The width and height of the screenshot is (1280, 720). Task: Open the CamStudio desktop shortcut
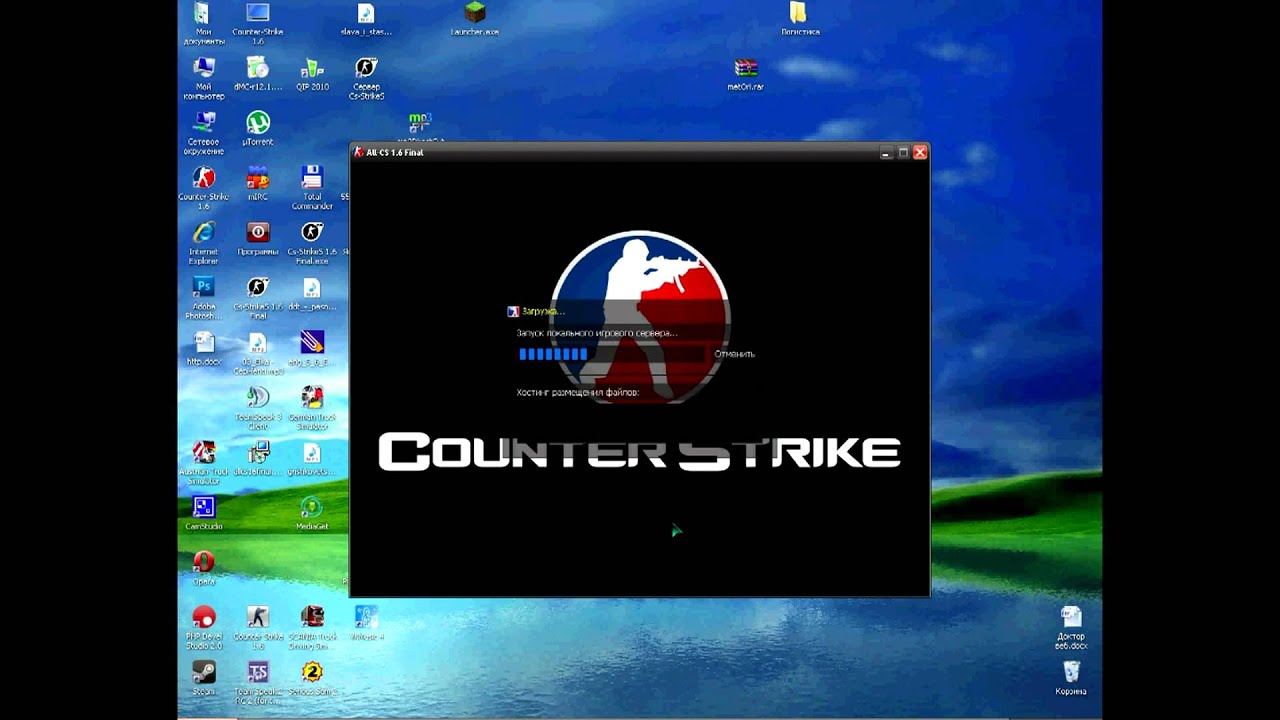click(x=203, y=513)
